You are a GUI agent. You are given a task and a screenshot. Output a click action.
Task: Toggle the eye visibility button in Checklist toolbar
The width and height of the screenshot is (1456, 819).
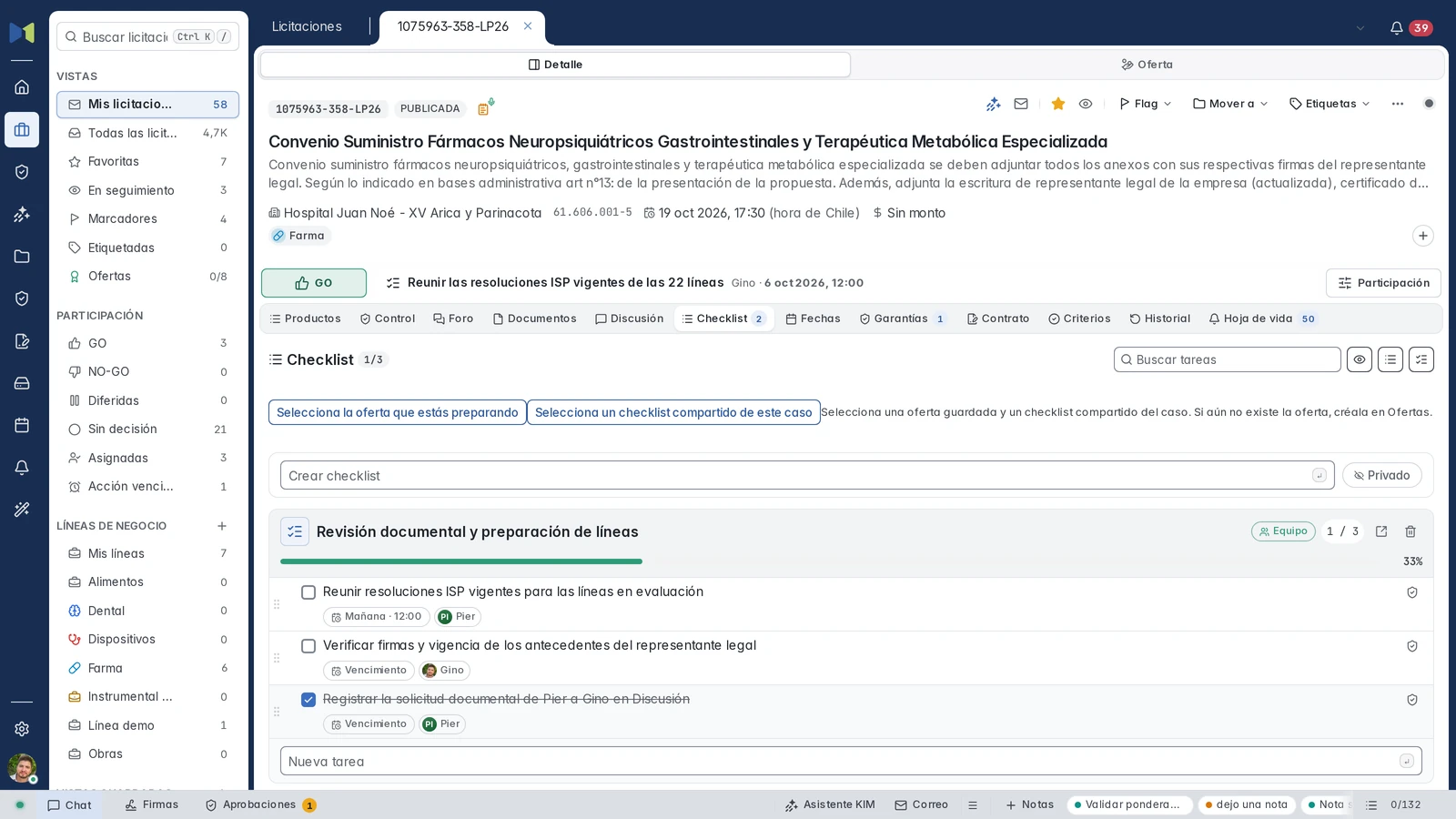click(x=1360, y=359)
